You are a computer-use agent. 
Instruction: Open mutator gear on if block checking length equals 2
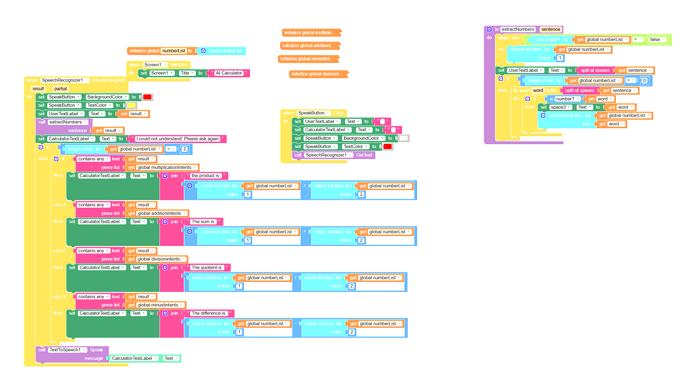tap(40, 147)
